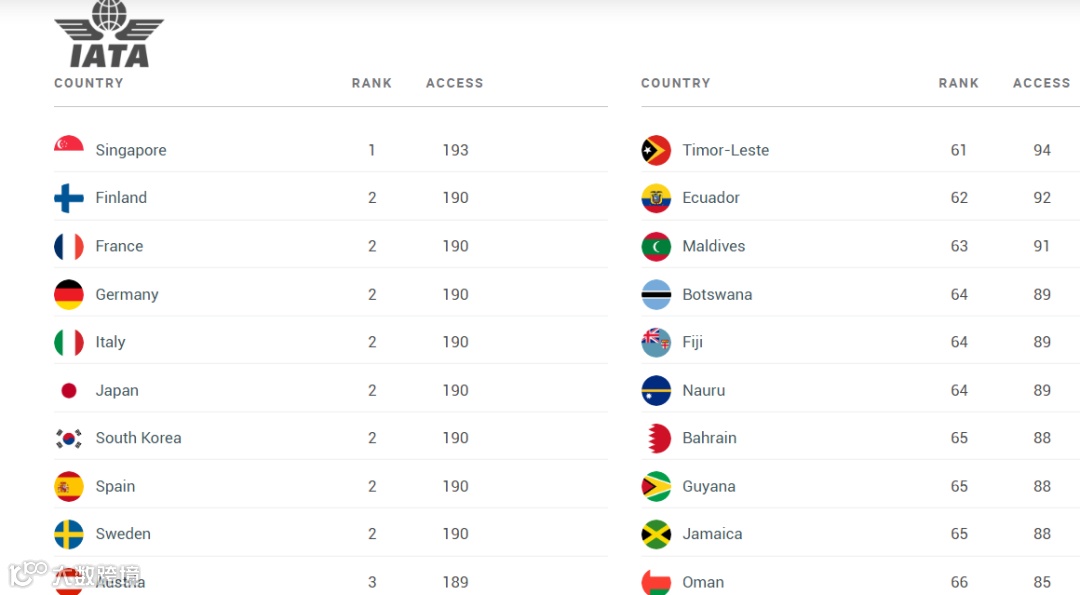Select the Spain country name
Image resolution: width=1080 pixels, height=595 pixels.
point(115,486)
